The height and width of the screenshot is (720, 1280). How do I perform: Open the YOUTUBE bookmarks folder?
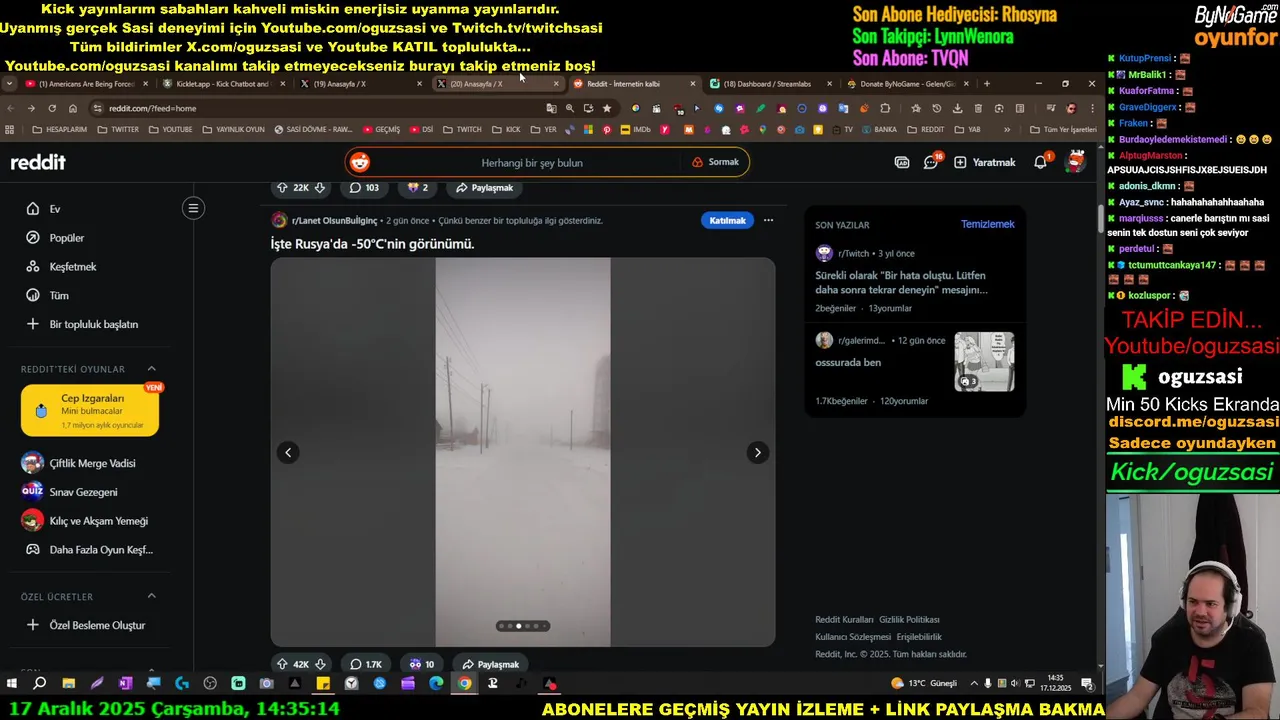coord(170,129)
